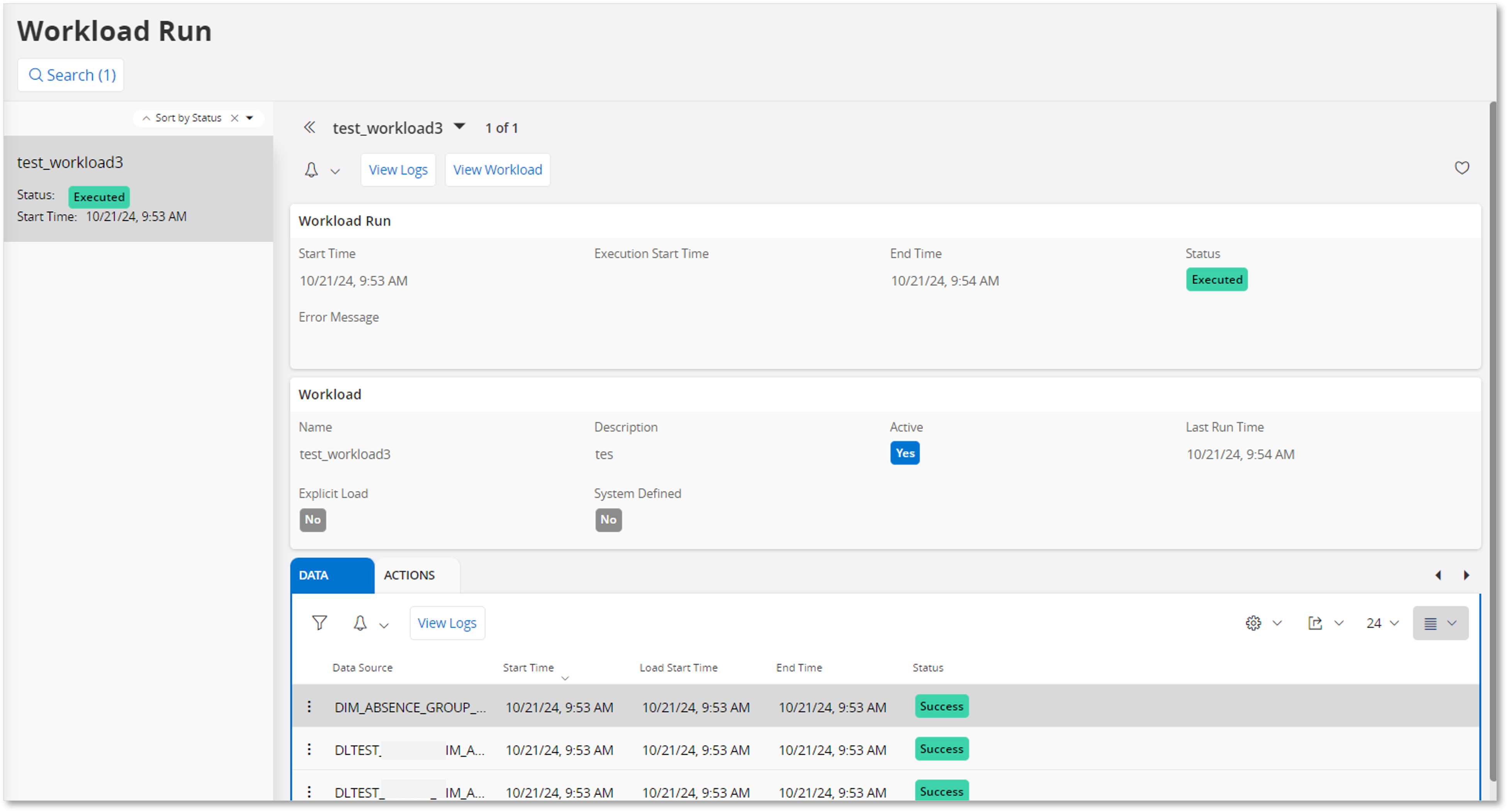Switch to the ACTIONS tab
1508x812 pixels.
point(409,575)
